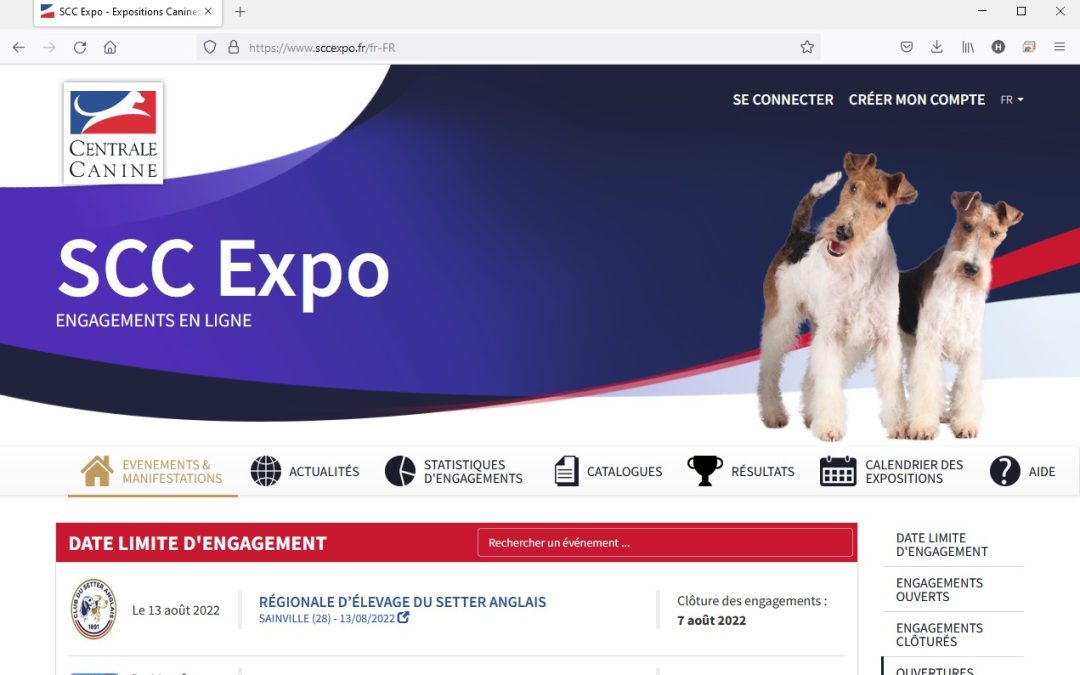The width and height of the screenshot is (1080, 675).
Task: Reload the page
Action: click(80, 48)
